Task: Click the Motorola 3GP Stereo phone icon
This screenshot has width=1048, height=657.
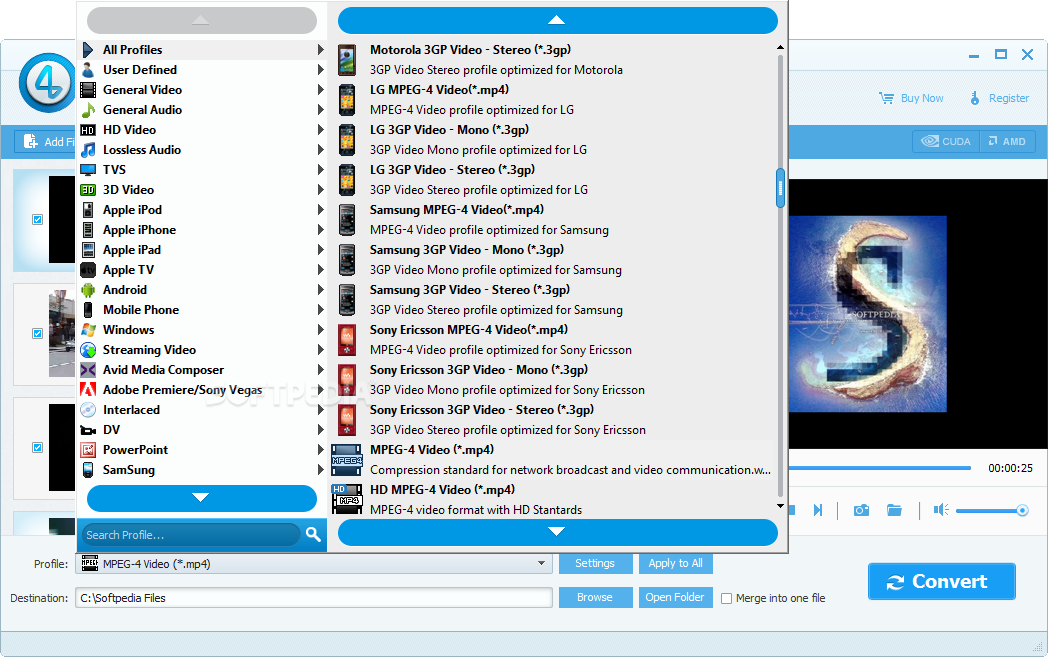Action: coord(347,59)
